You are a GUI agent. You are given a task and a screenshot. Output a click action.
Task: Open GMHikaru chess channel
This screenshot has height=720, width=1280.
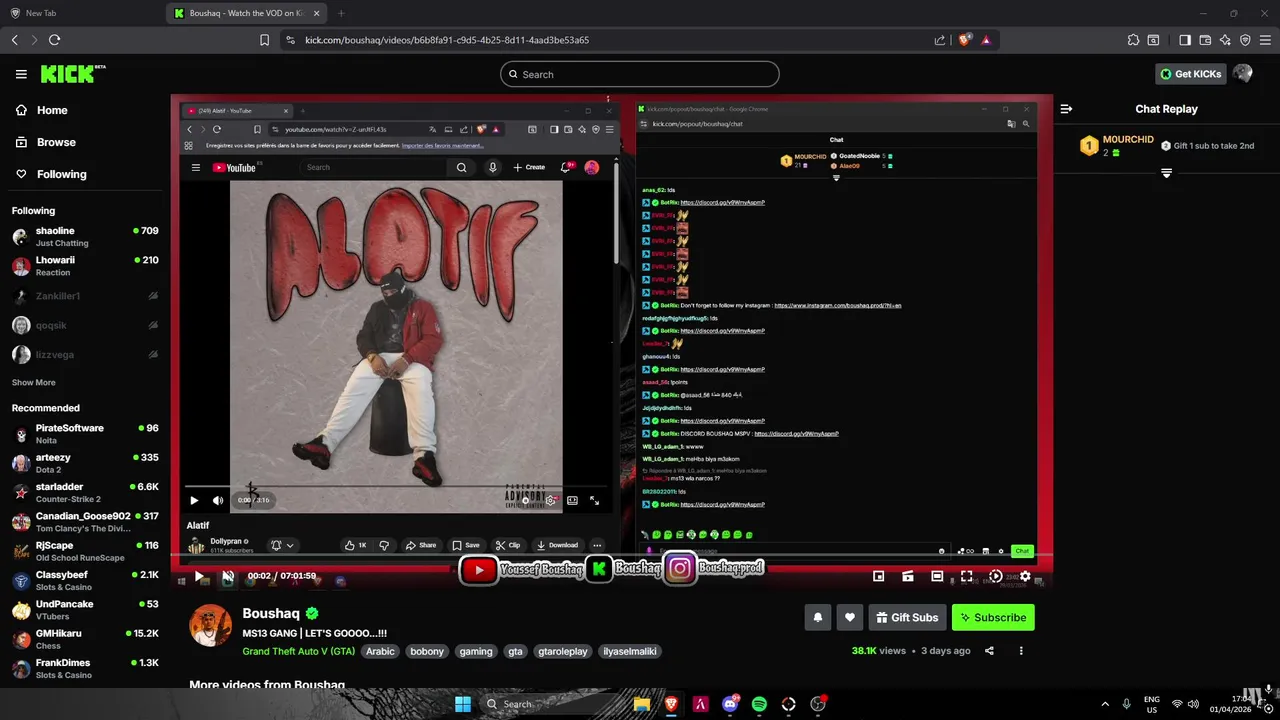tap(85, 639)
